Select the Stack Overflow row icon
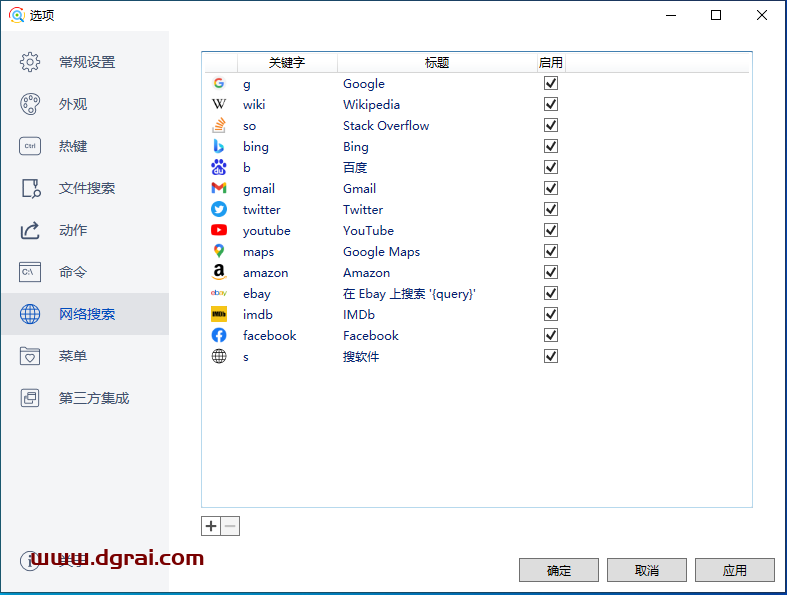 219,126
